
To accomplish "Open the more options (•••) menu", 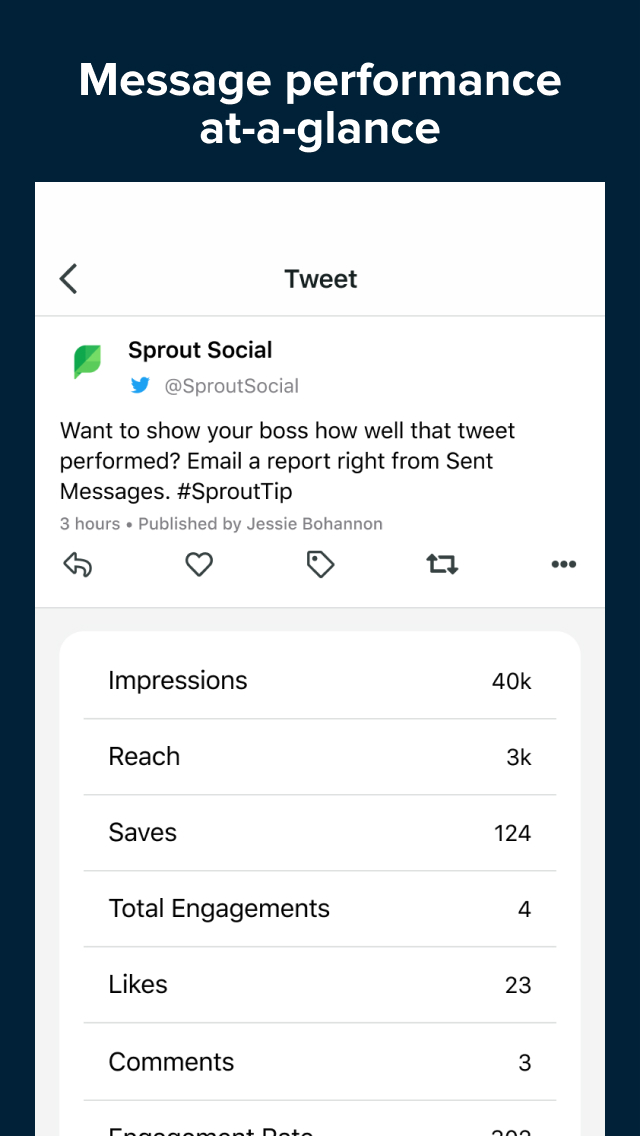I will coord(563,565).
